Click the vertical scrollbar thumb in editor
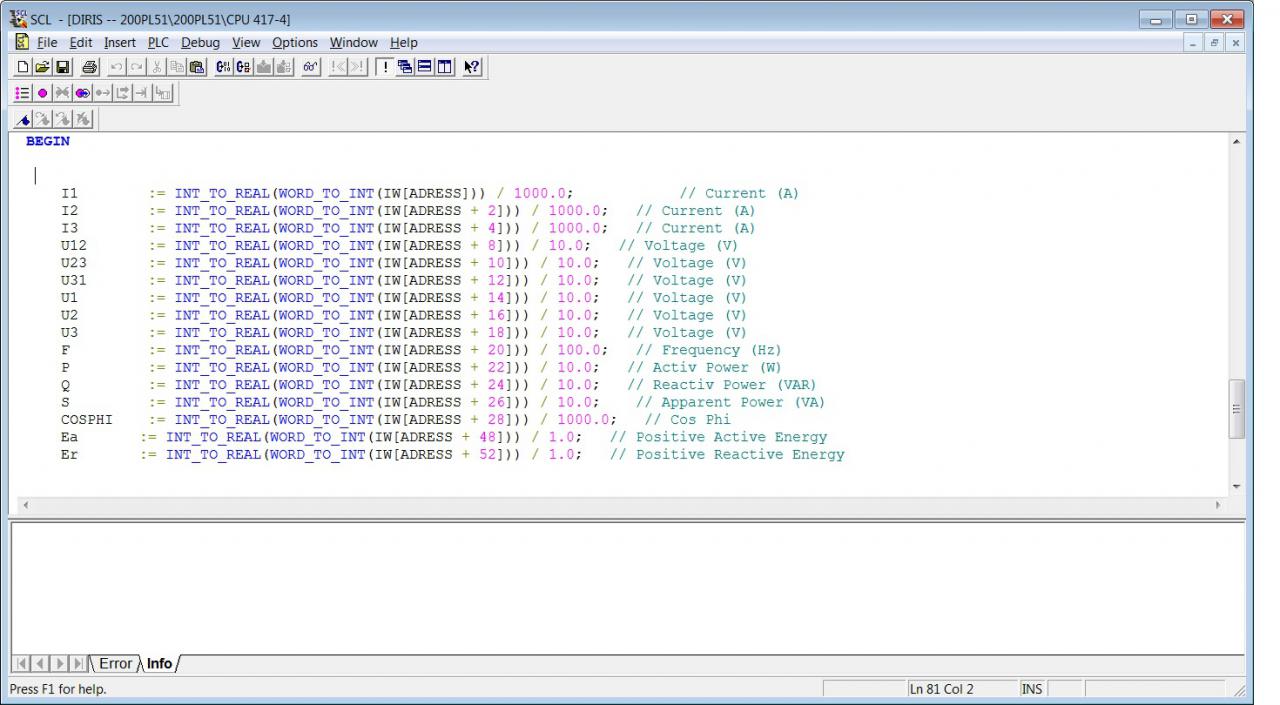This screenshot has width=1280, height=705. tap(1237, 408)
